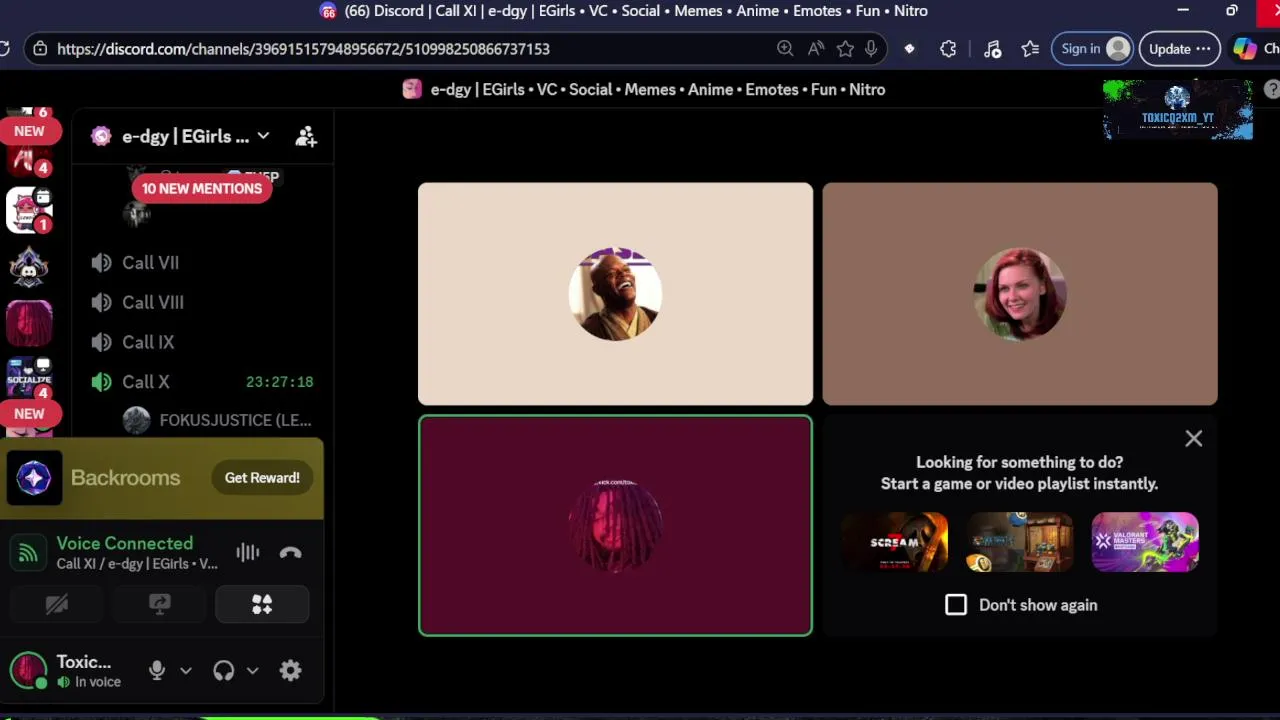Select the laughing man participant tile
1280x720 pixels.
coord(615,294)
